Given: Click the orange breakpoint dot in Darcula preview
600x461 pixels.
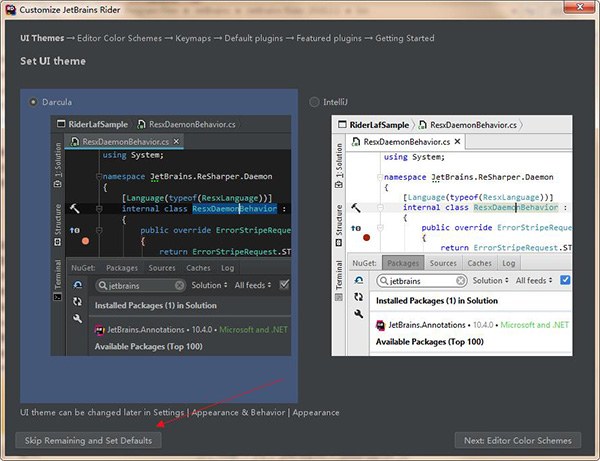Looking at the screenshot, I should click(86, 240).
